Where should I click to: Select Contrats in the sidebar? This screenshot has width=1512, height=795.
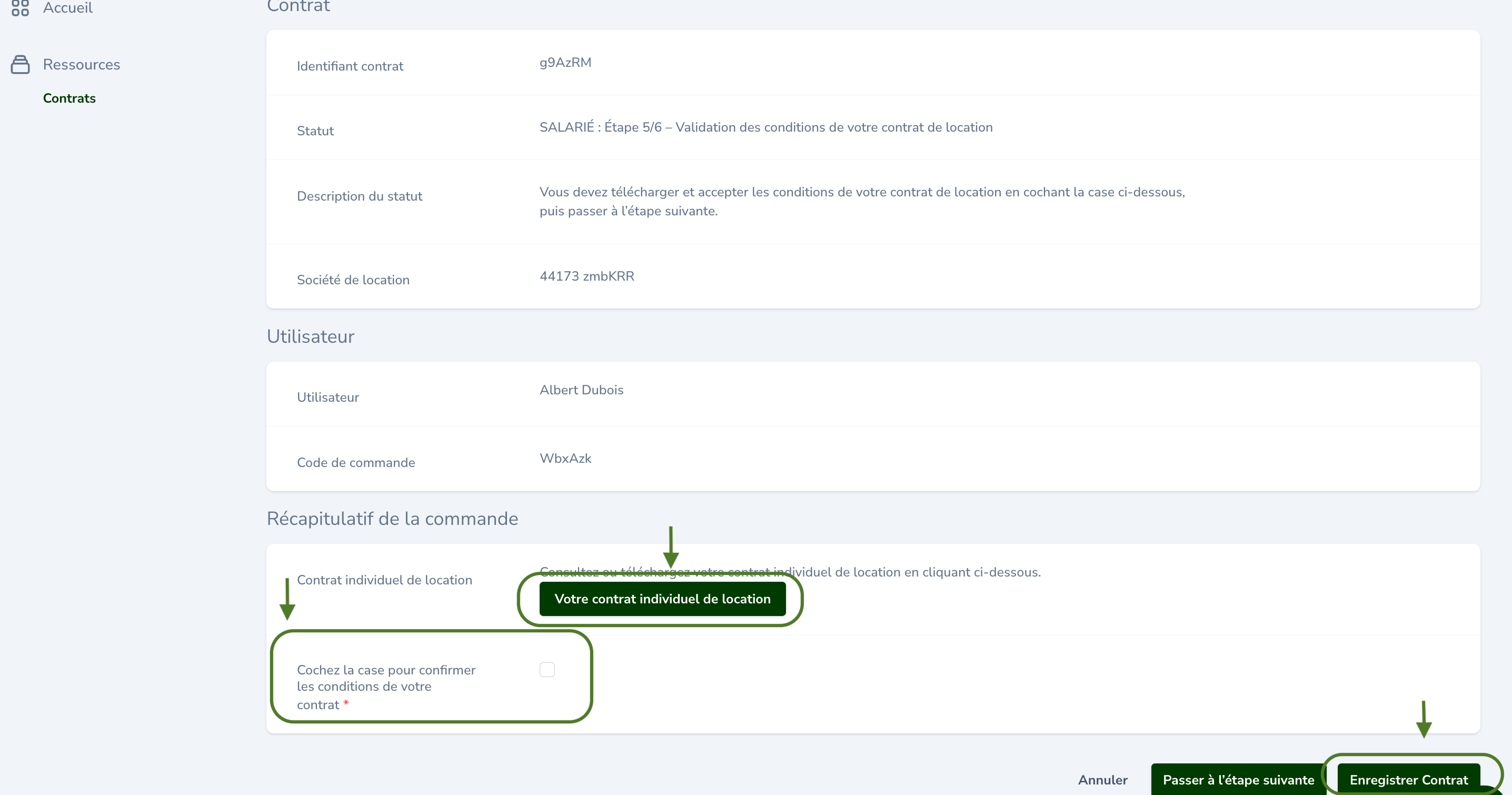pos(69,98)
